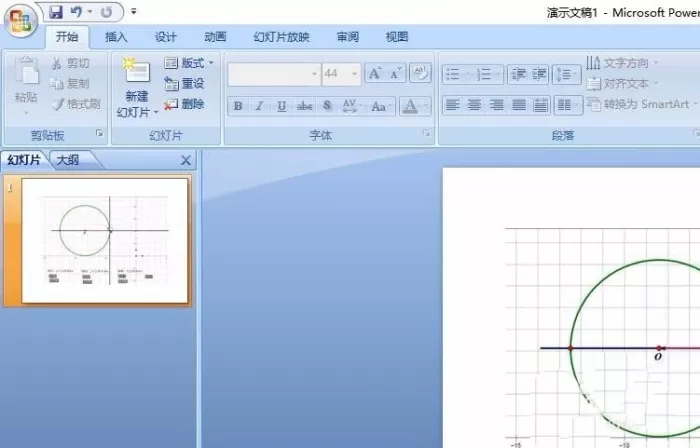Open the 幻灯片放映 ribbon tab

pyautogui.click(x=281, y=37)
